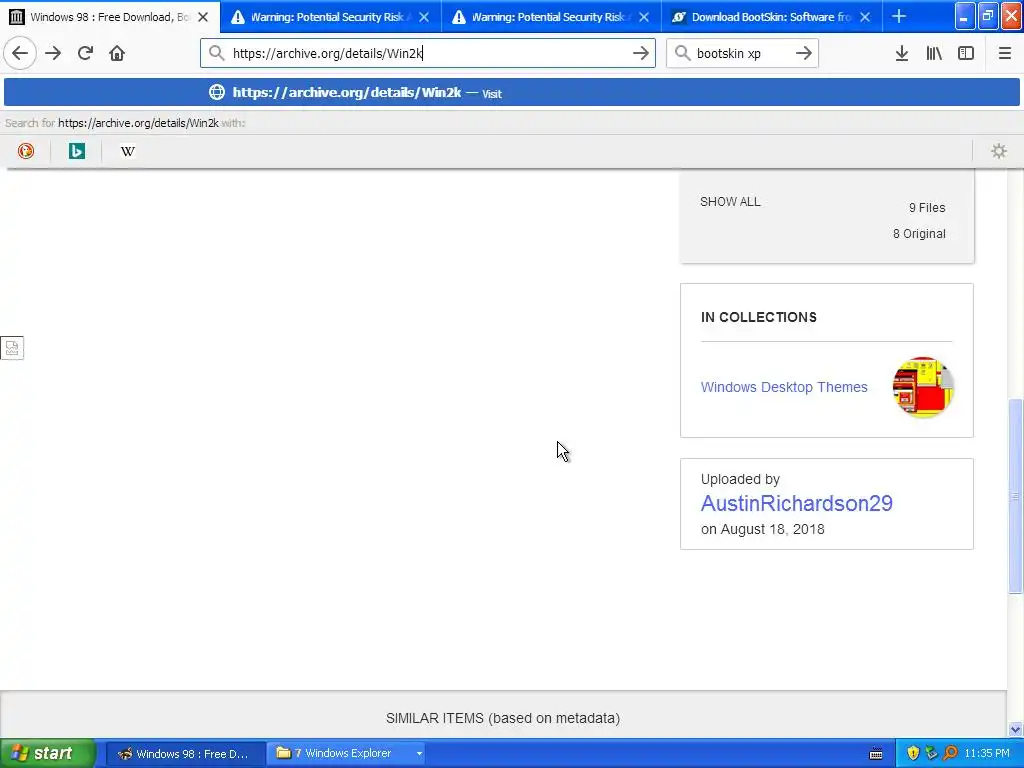Open the Windows Desktop Themes collection link
1024x768 pixels.
[x=784, y=387]
